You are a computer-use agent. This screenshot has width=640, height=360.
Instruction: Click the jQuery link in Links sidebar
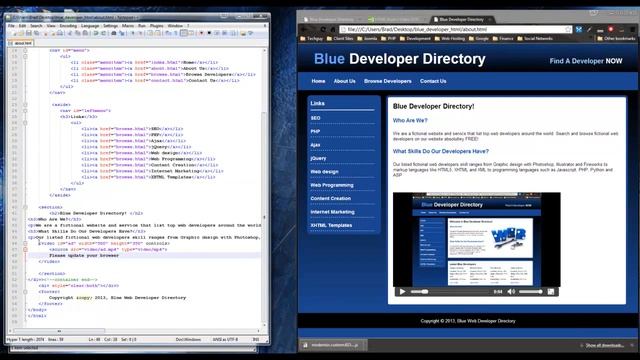[x=318, y=158]
